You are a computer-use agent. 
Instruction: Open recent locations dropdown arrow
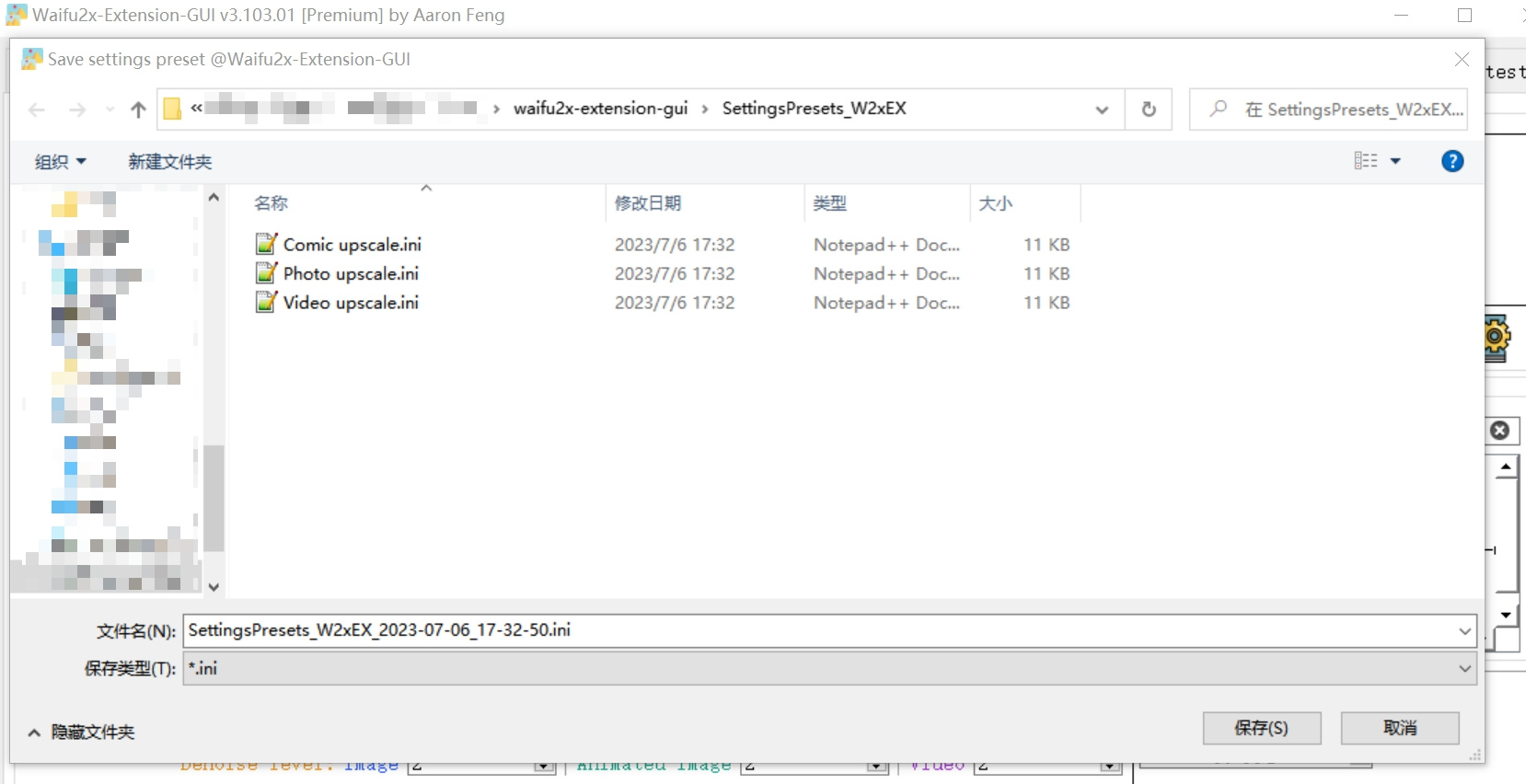pos(110,110)
